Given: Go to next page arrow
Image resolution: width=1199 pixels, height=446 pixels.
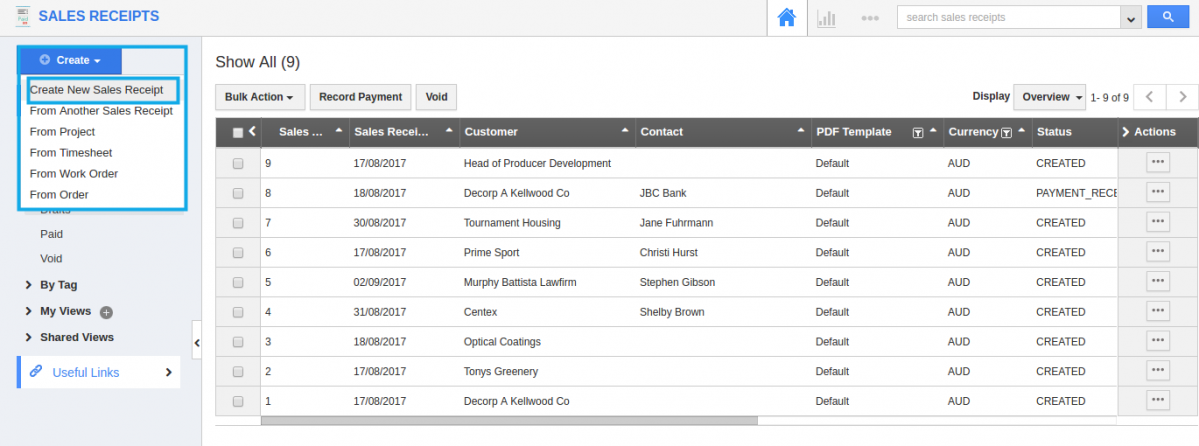Looking at the screenshot, I should coord(1183,97).
